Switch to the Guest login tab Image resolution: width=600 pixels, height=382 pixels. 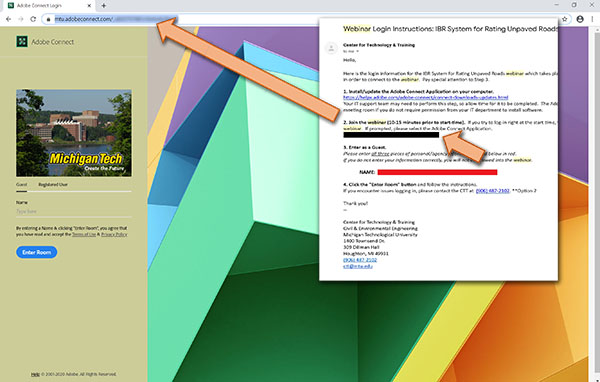21,184
